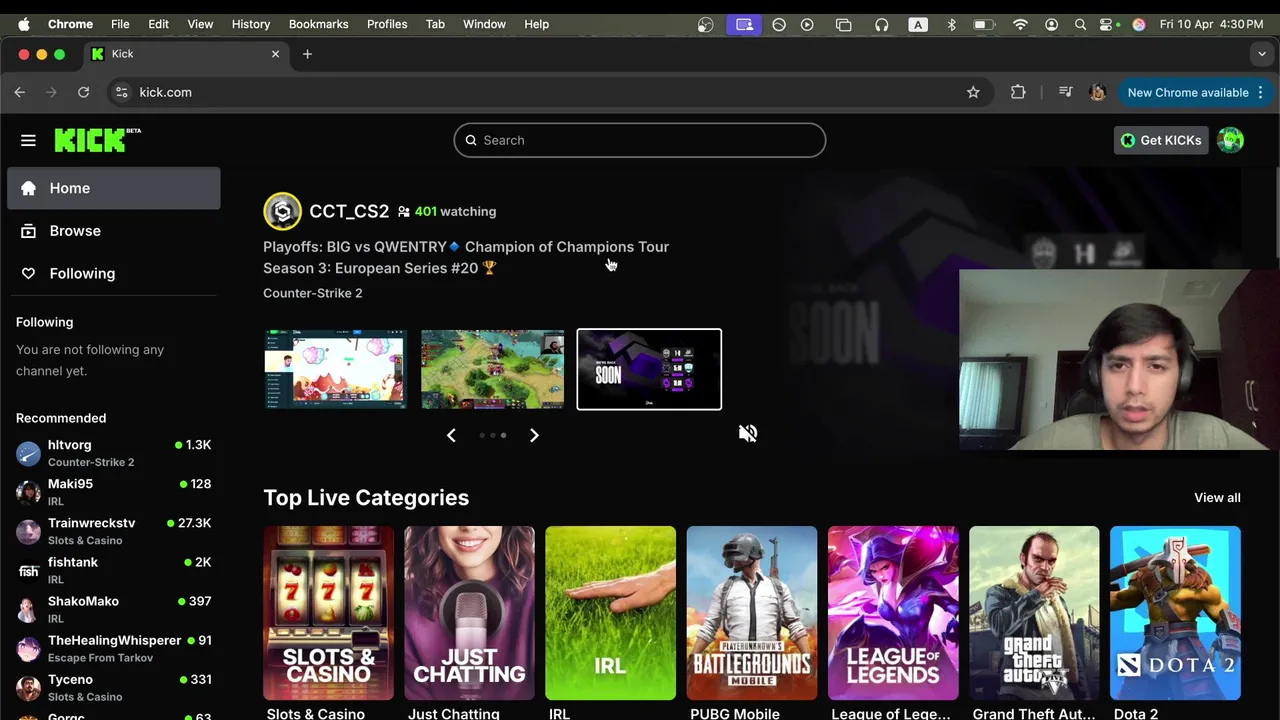Screen dimensions: 1280x720
Task: Click the KICK logo
Action: [x=97, y=140]
